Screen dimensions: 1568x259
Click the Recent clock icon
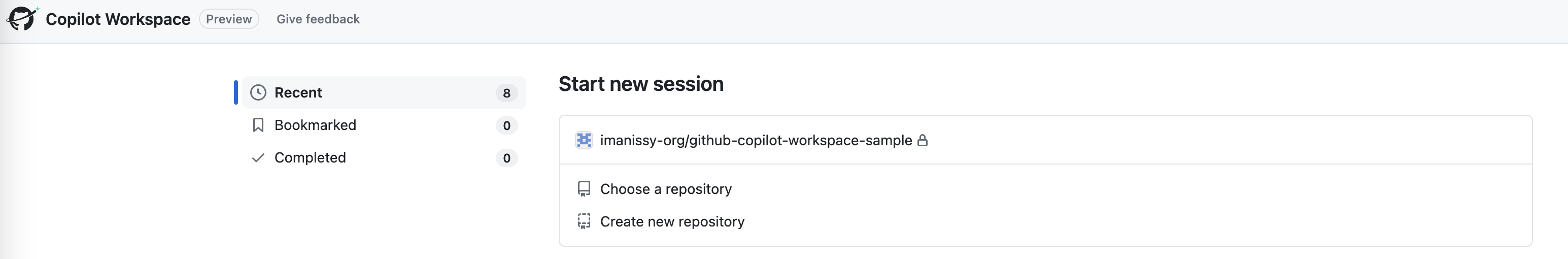258,92
